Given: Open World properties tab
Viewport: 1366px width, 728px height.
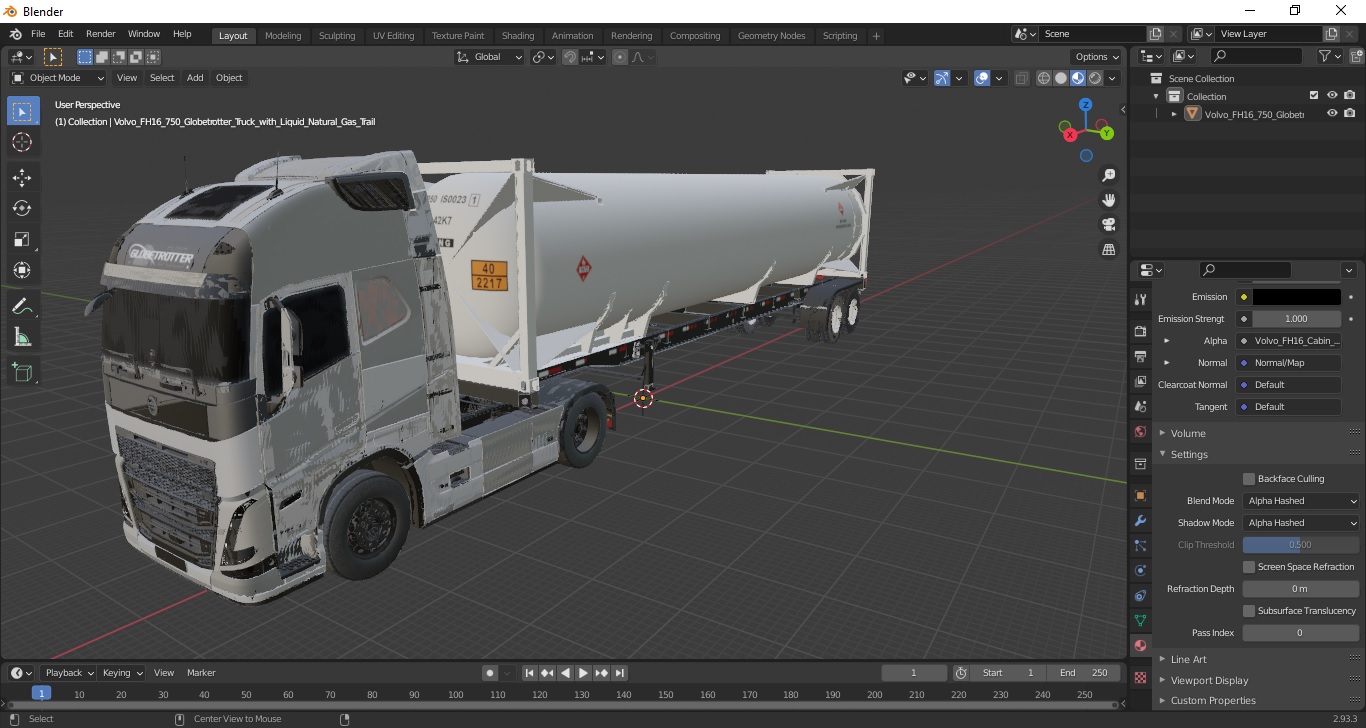Looking at the screenshot, I should [1140, 432].
